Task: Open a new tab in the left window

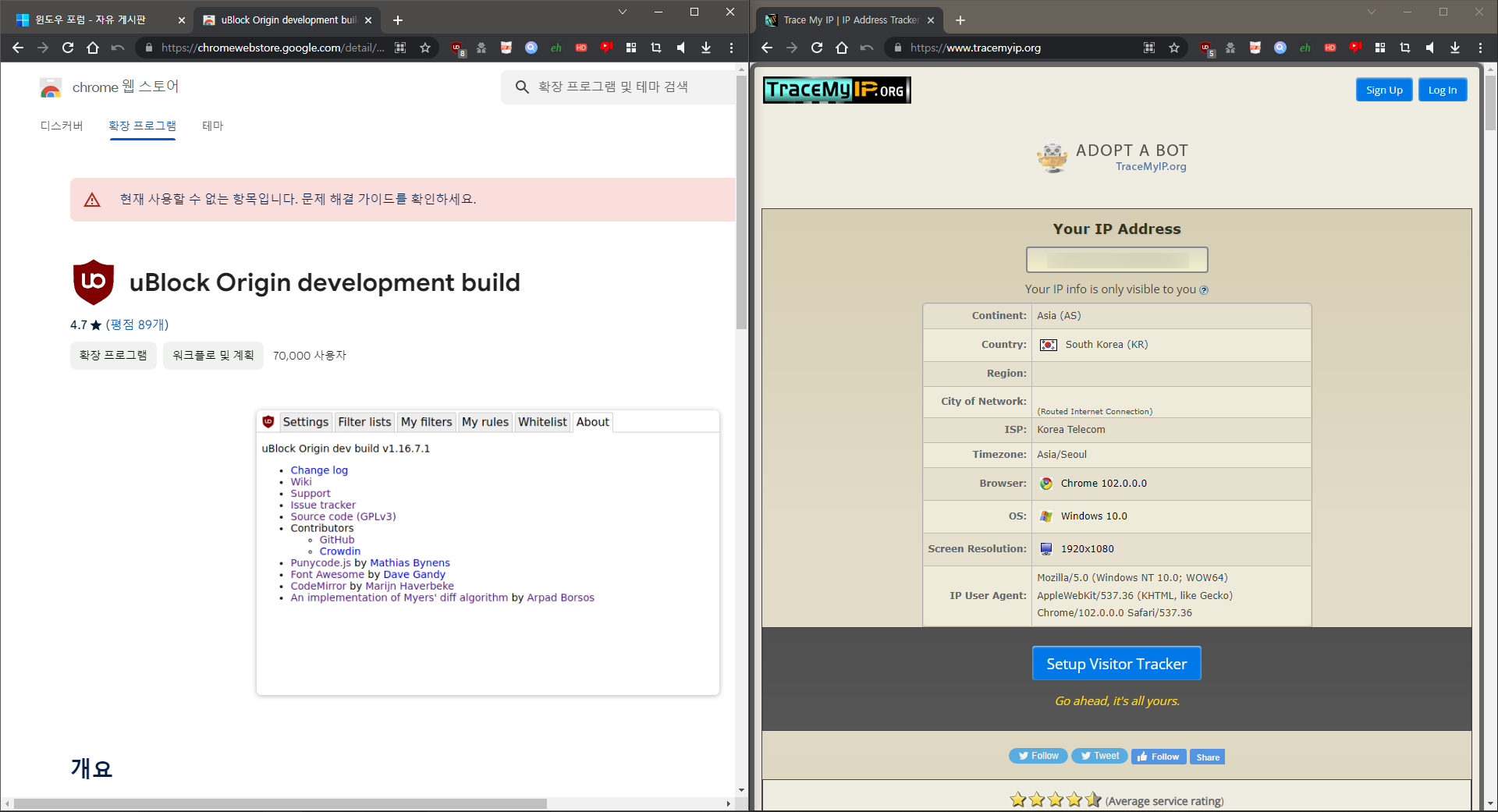Action: [398, 20]
